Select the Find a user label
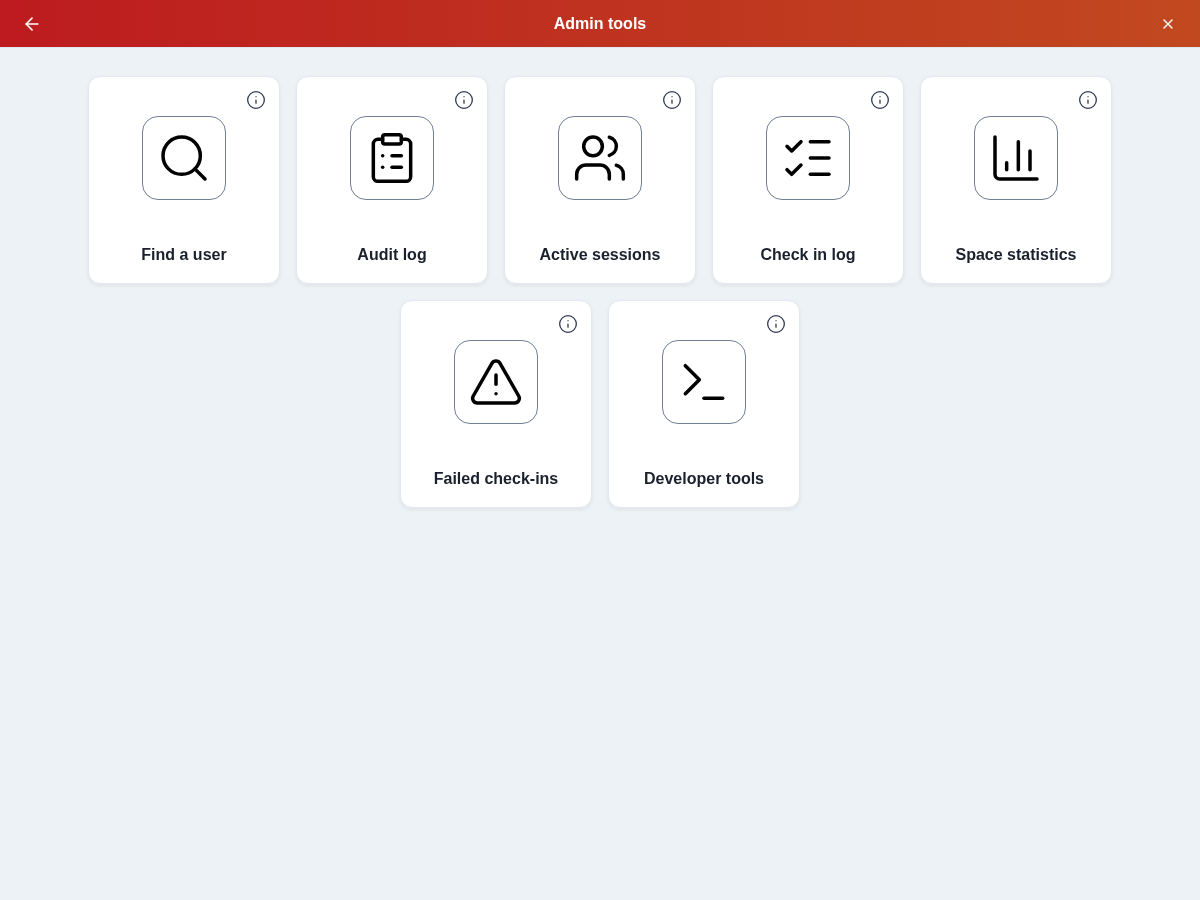Viewport: 1200px width, 900px height. tap(184, 255)
